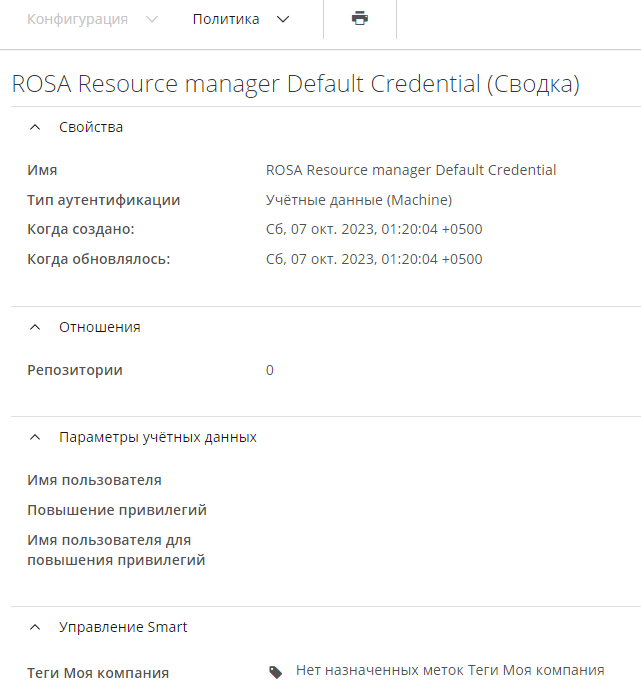Click the tag icon beside 'Нет назначенных меток'
The image size is (641, 689).
point(276,672)
